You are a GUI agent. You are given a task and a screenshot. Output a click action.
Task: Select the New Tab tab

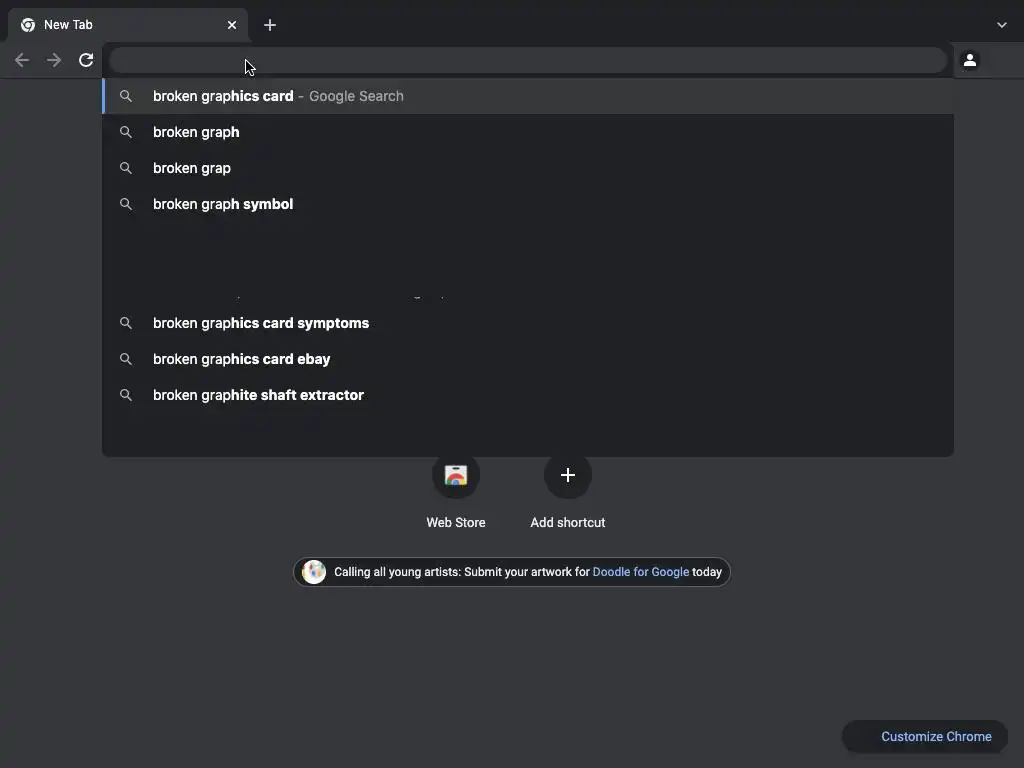tap(110, 25)
